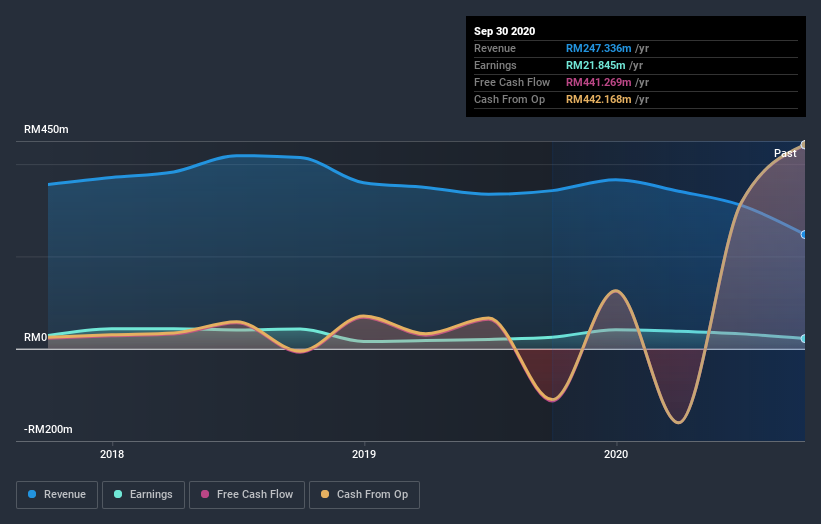Click the RM442.168m cash from op value
Screen dimensions: 821x524
point(598,99)
